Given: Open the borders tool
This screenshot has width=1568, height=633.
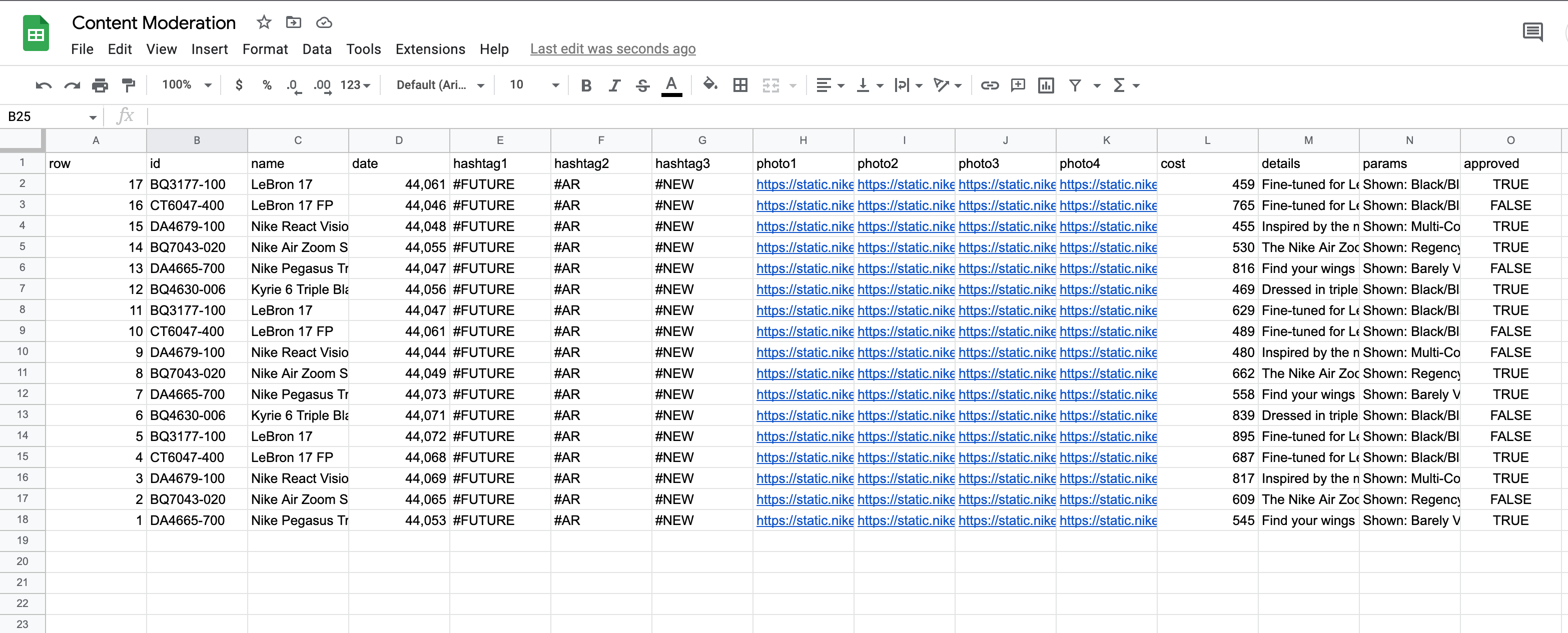Looking at the screenshot, I should pyautogui.click(x=740, y=85).
